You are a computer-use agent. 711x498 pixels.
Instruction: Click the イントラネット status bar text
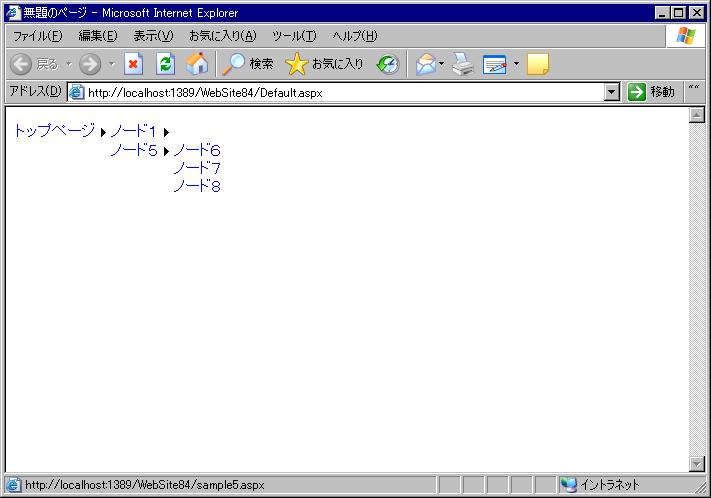tap(609, 485)
